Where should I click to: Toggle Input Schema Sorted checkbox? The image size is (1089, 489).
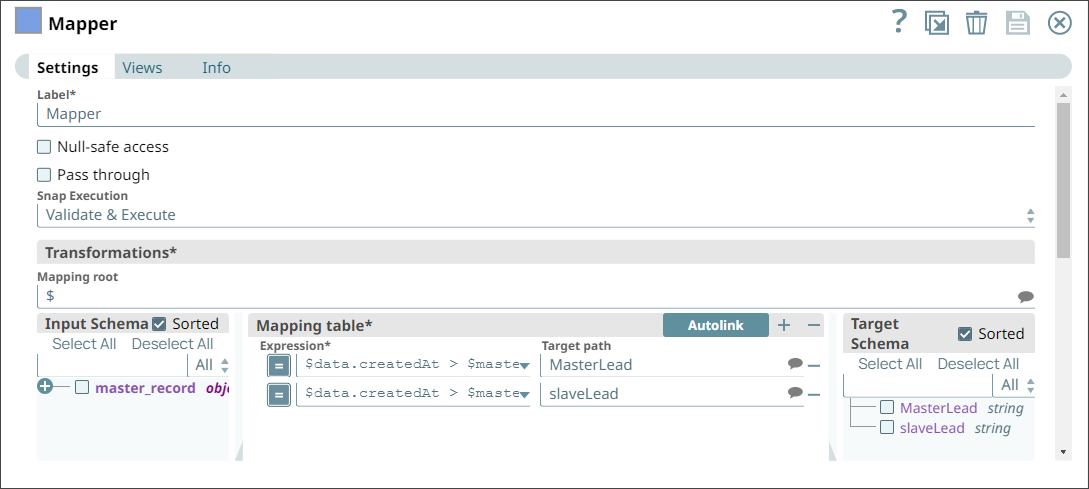(x=159, y=324)
